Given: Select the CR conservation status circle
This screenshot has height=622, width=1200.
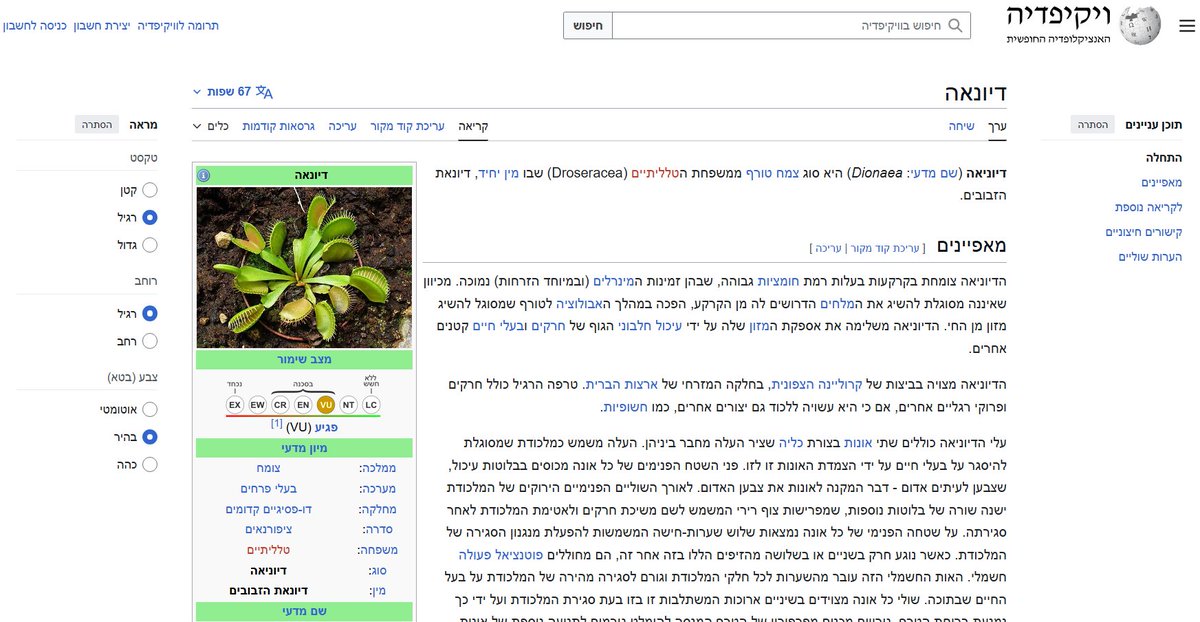Looking at the screenshot, I should tap(281, 405).
